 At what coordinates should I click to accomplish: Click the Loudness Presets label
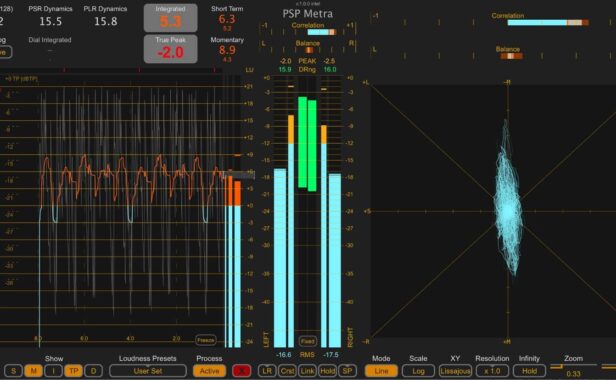pyautogui.click(x=148, y=358)
